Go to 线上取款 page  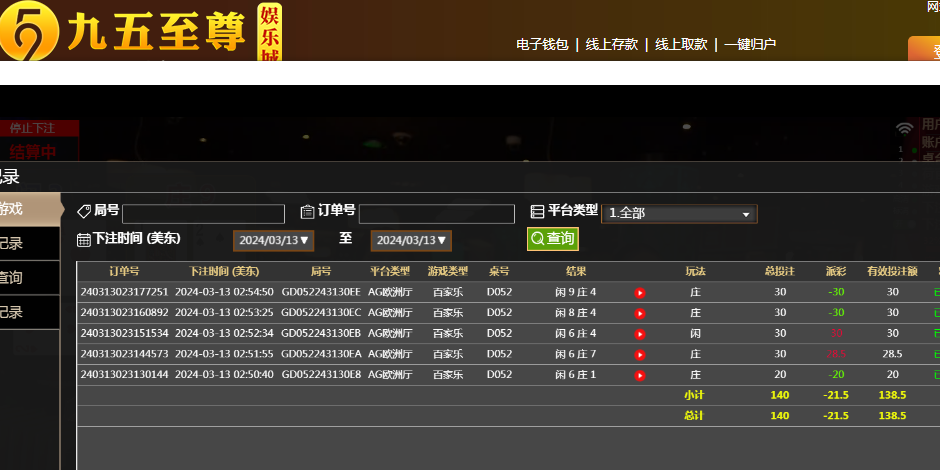tap(681, 45)
